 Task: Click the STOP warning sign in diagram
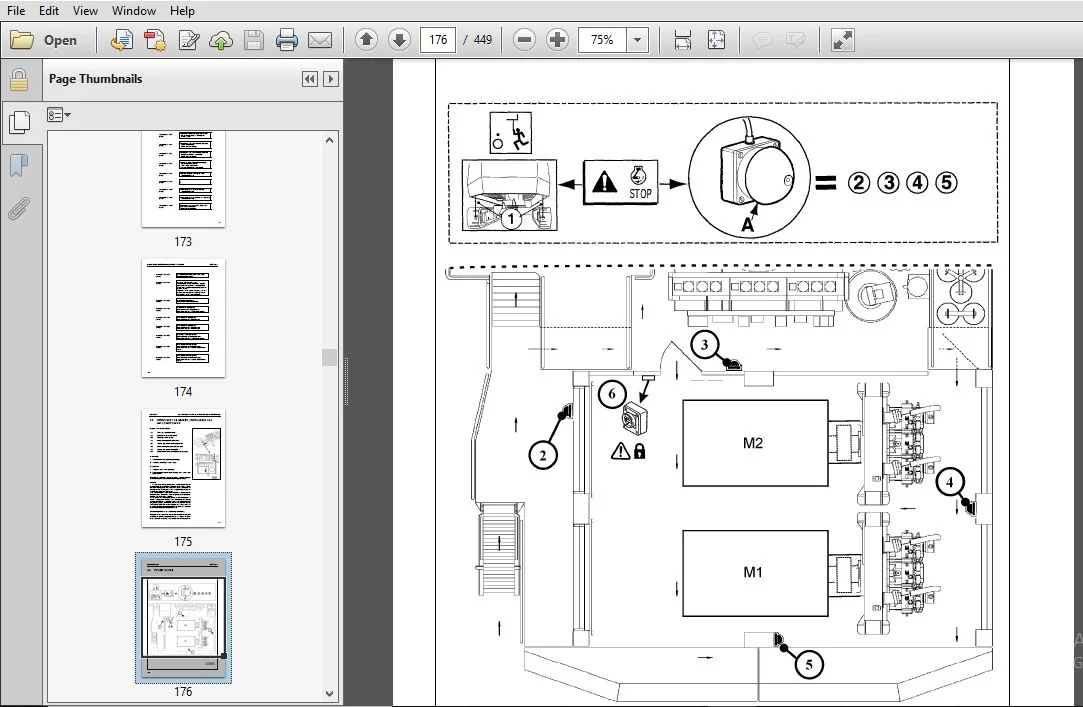click(x=620, y=182)
